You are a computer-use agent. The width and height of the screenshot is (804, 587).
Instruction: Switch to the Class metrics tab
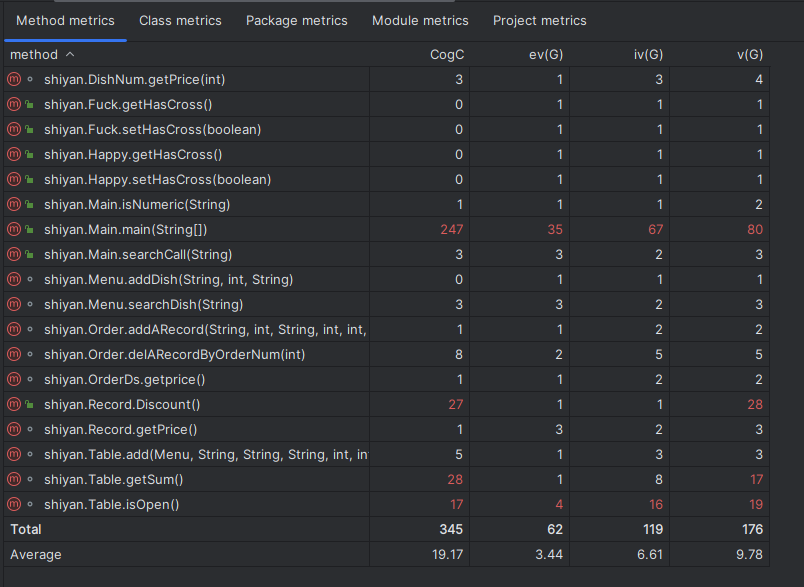[x=180, y=20]
